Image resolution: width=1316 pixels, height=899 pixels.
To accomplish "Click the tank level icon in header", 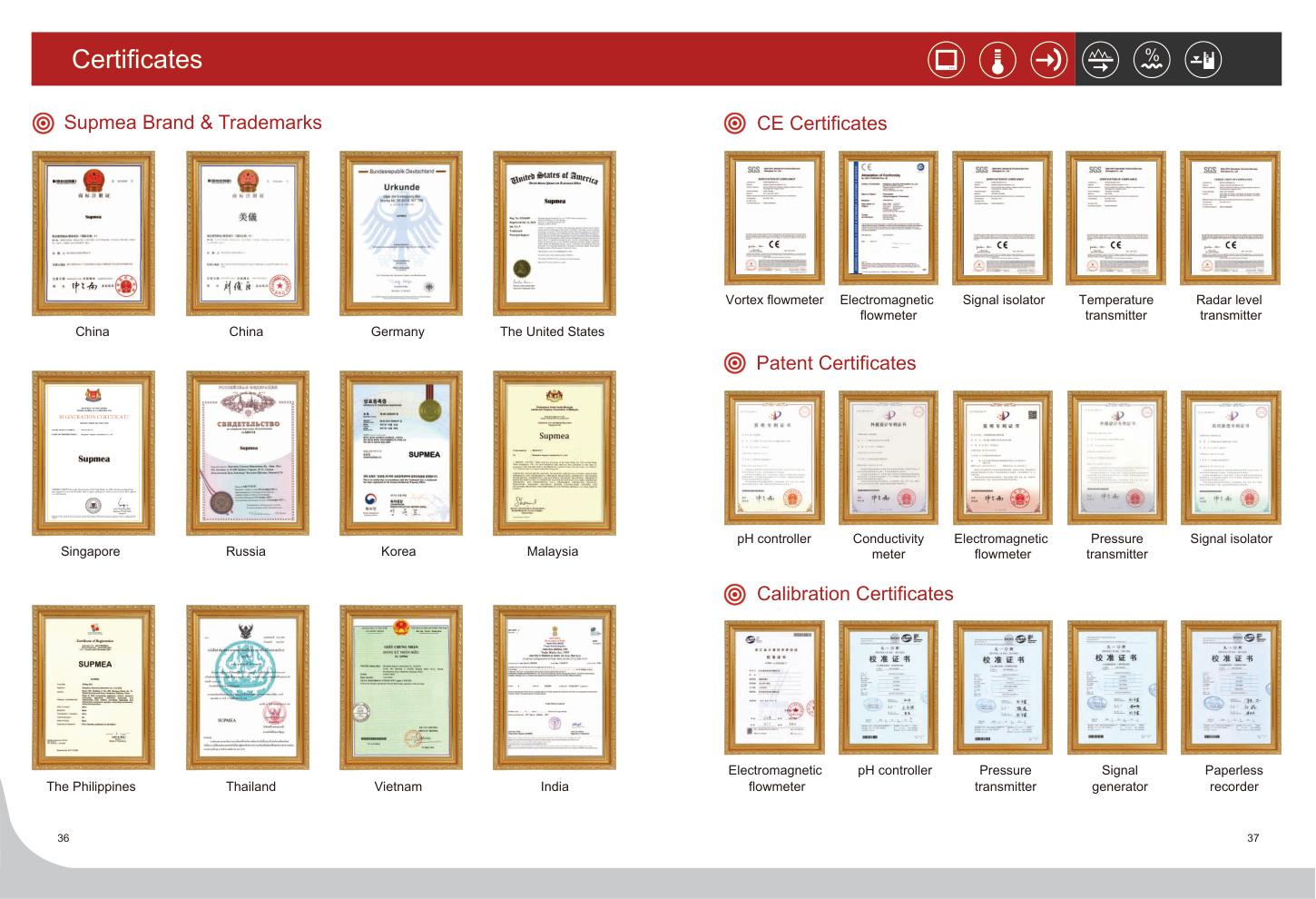I will coord(1203,60).
